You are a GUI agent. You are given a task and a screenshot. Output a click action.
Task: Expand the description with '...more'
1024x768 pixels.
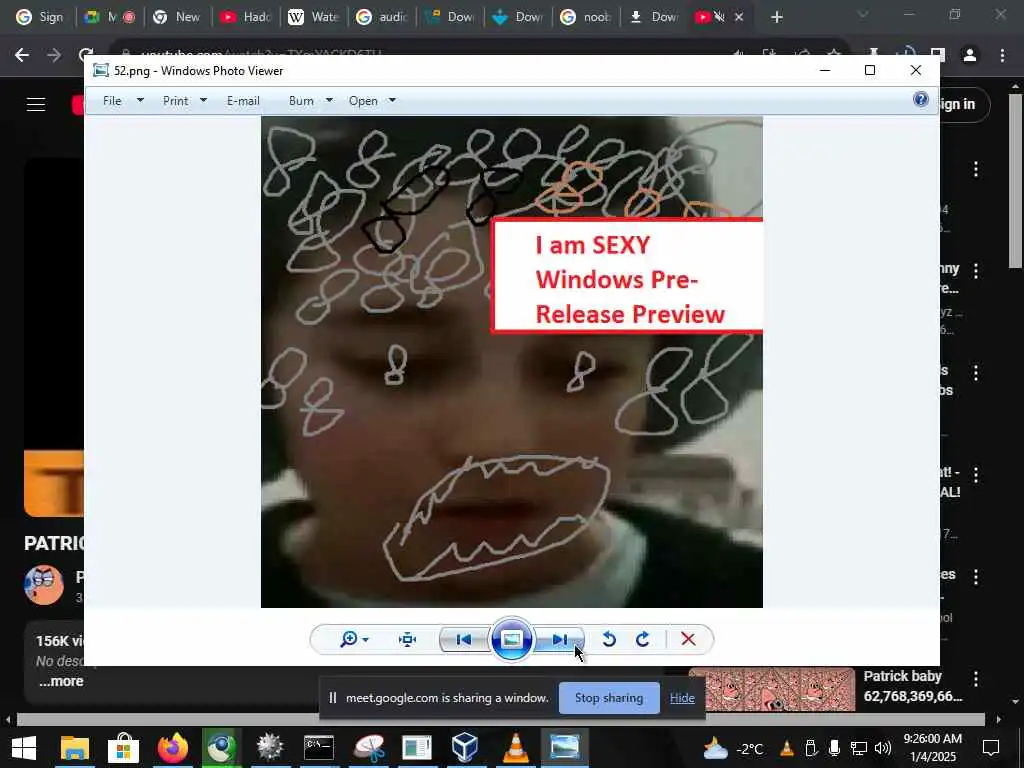coord(61,681)
